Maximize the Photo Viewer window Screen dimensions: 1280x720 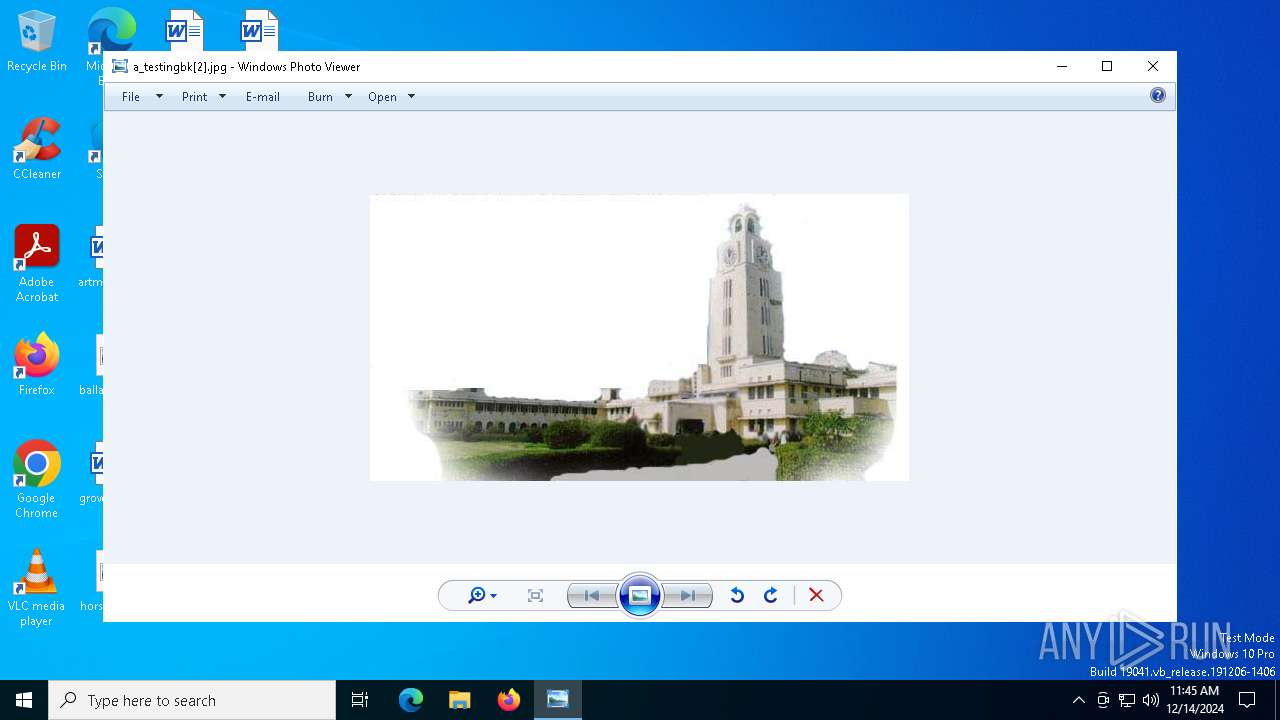tap(1107, 66)
